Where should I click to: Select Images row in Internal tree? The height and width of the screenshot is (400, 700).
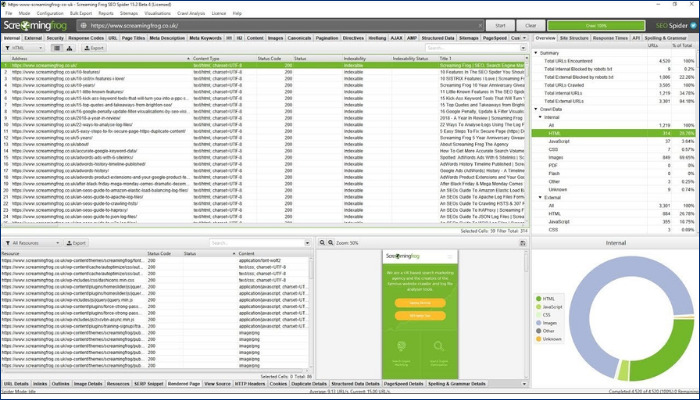coord(614,157)
